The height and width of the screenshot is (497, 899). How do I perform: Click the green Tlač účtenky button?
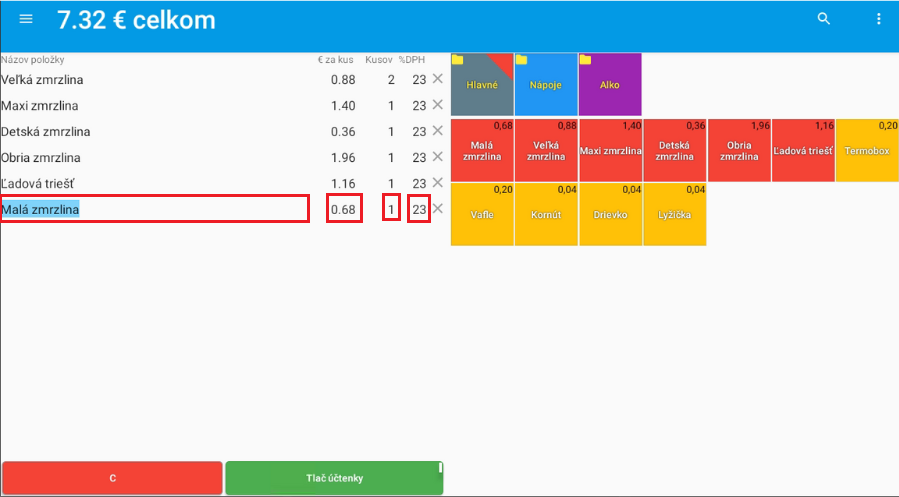click(334, 478)
